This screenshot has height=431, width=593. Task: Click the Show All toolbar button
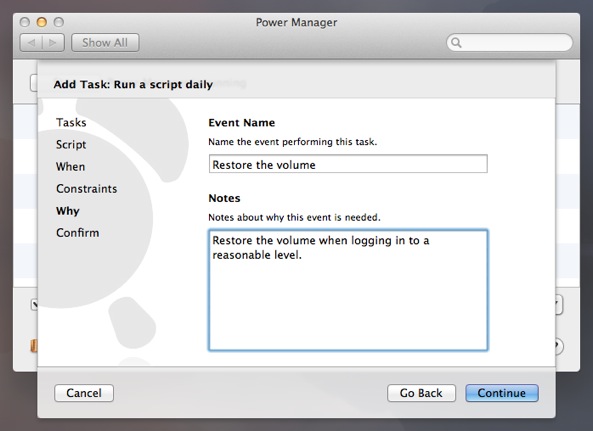pos(105,43)
